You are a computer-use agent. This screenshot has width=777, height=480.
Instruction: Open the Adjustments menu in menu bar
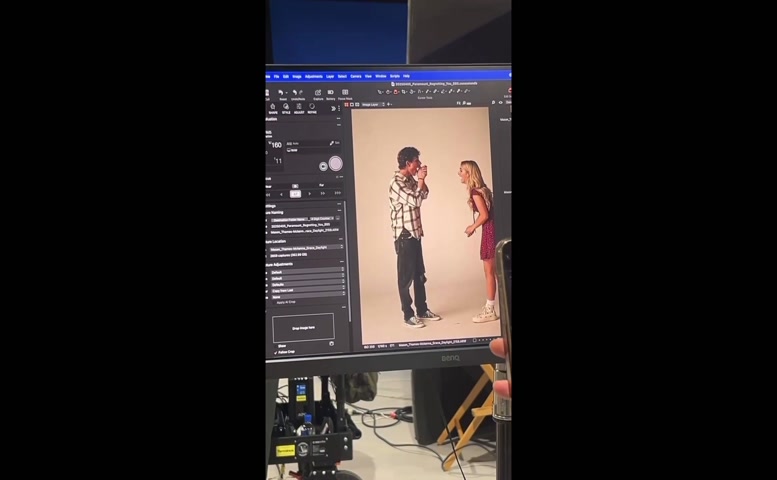tap(313, 76)
